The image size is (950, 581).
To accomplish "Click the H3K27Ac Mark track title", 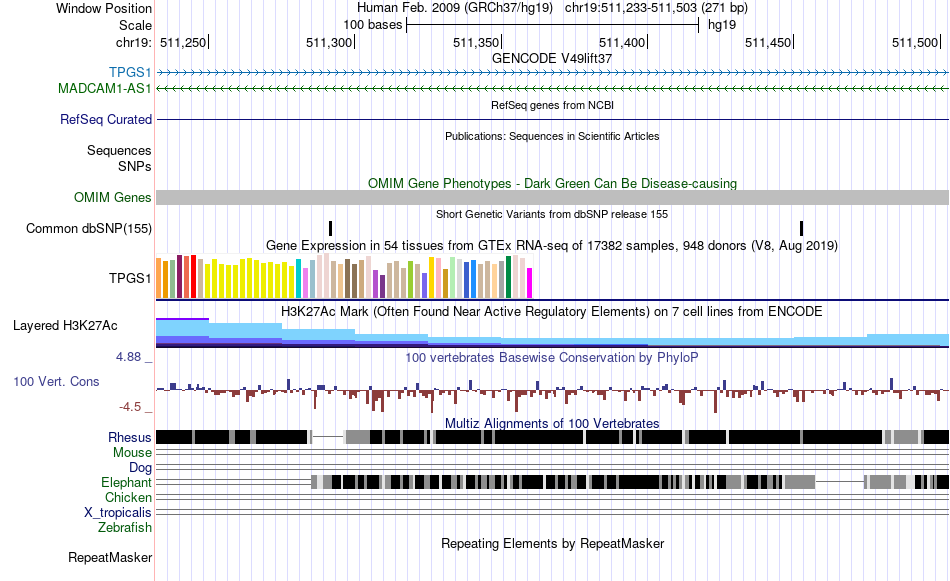I will pyautogui.click(x=552, y=311).
